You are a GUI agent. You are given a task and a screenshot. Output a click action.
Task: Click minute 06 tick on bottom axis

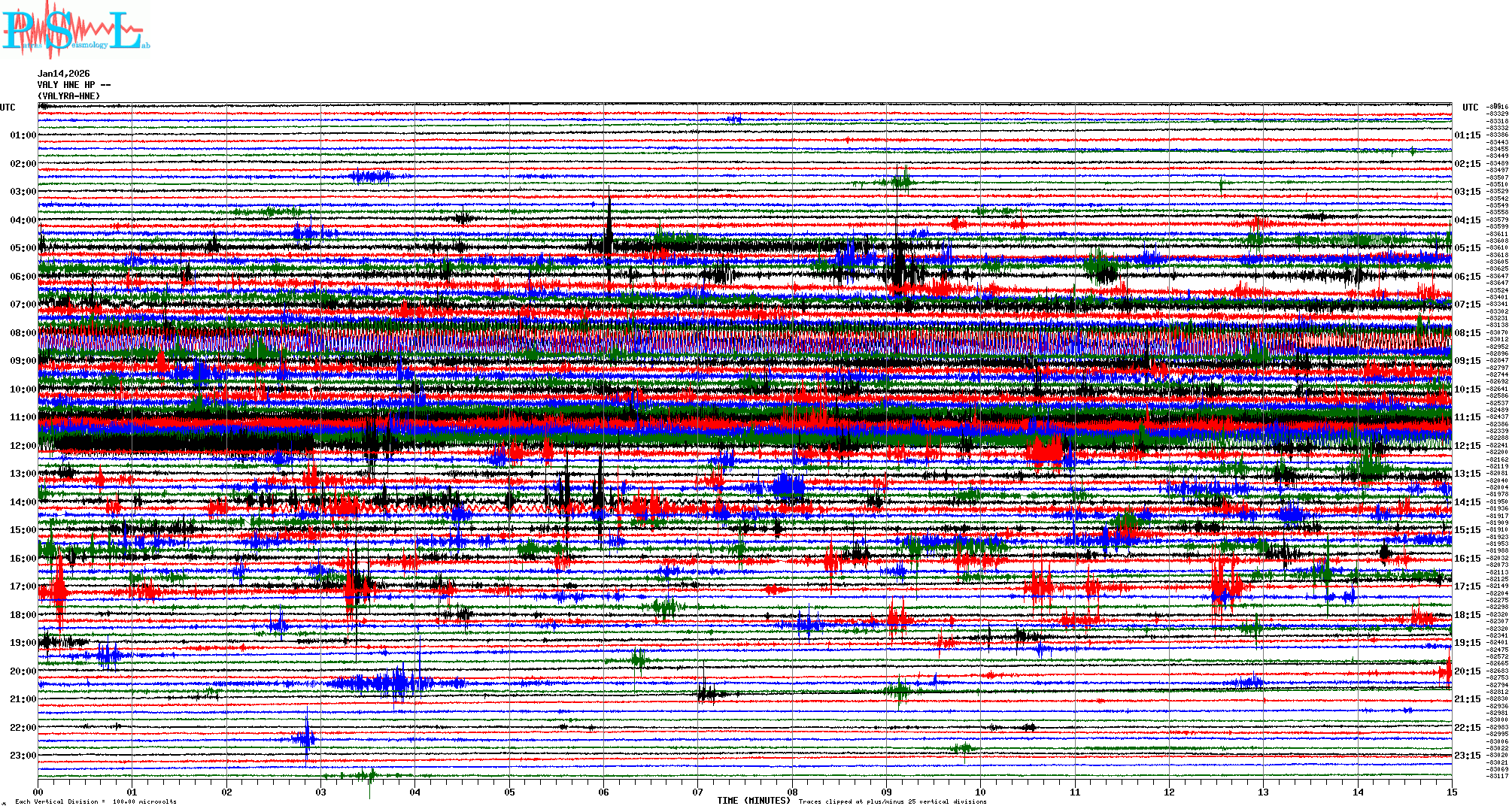click(x=603, y=792)
